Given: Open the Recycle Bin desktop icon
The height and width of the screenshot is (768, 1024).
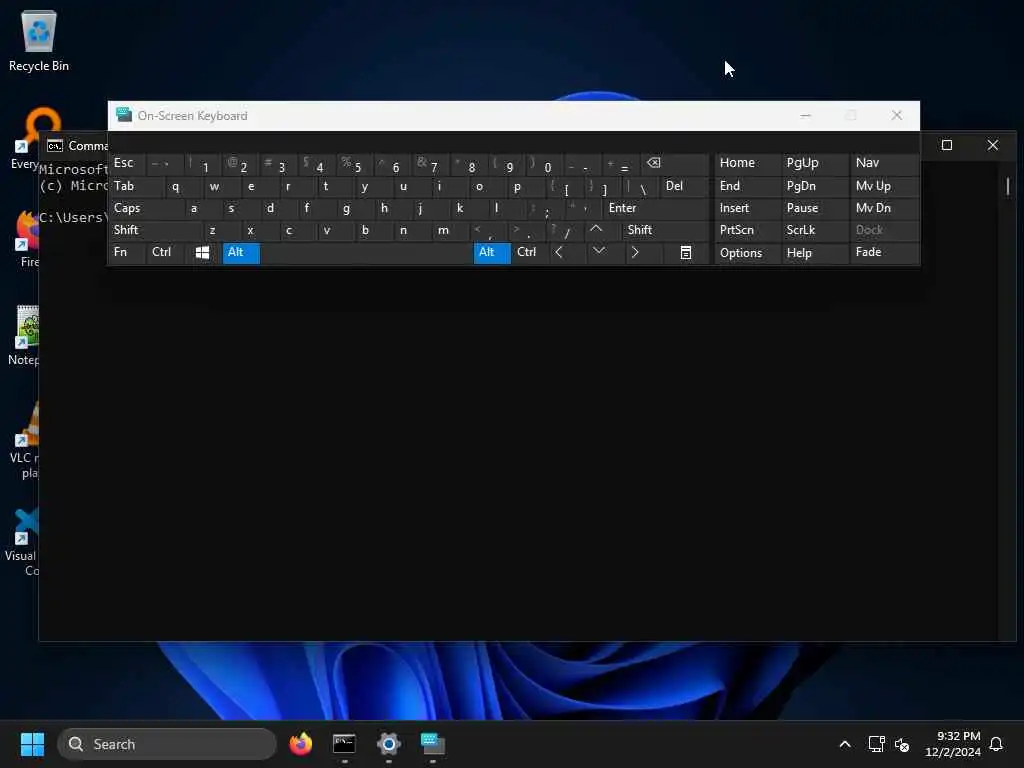Looking at the screenshot, I should tap(39, 40).
